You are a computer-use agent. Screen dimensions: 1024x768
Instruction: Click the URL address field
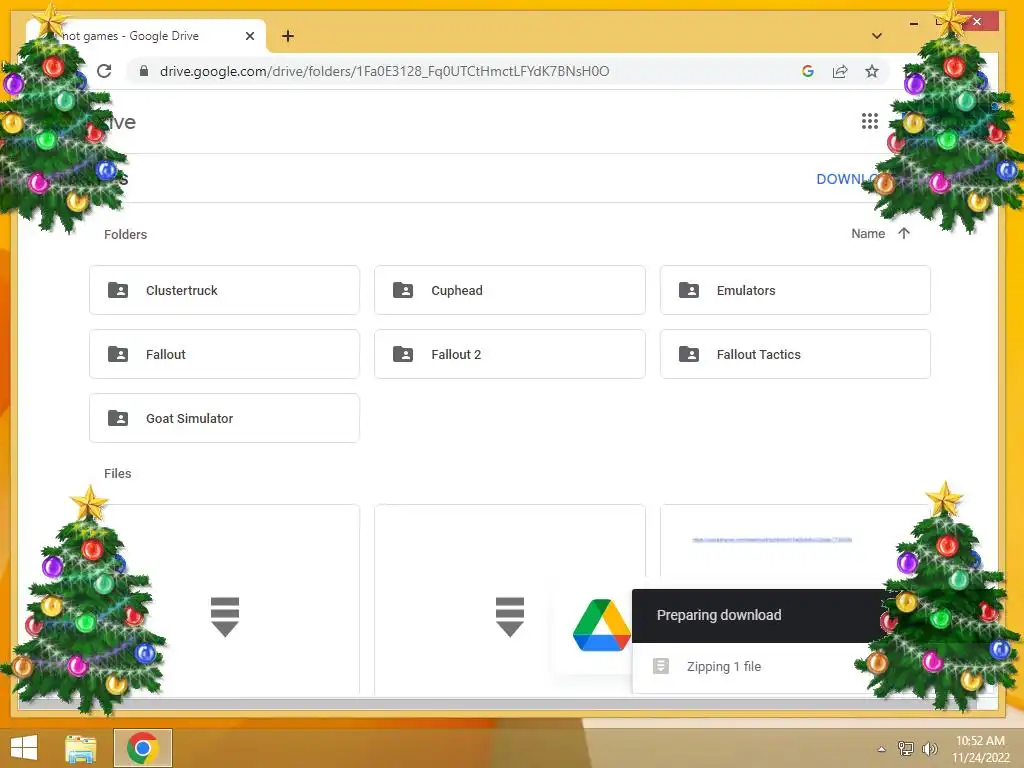384,71
